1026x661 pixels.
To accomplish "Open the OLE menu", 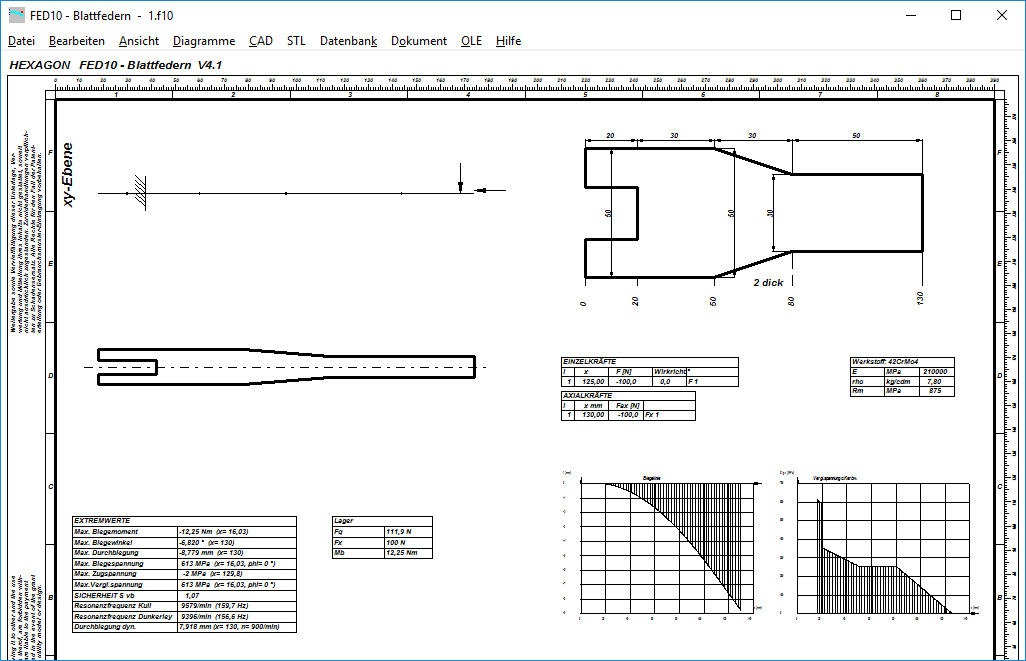I will [x=471, y=41].
